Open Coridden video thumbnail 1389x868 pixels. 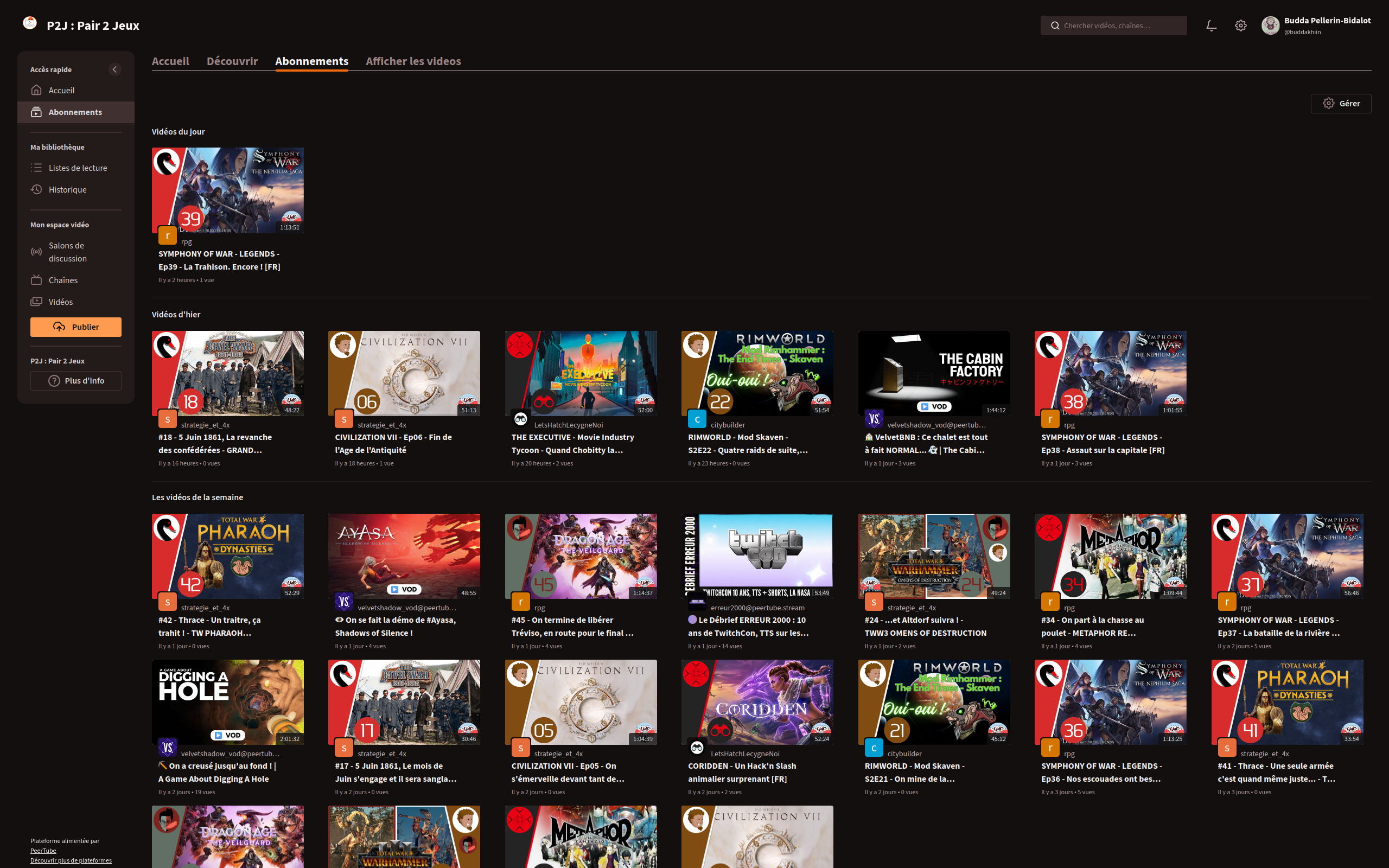pos(757,702)
